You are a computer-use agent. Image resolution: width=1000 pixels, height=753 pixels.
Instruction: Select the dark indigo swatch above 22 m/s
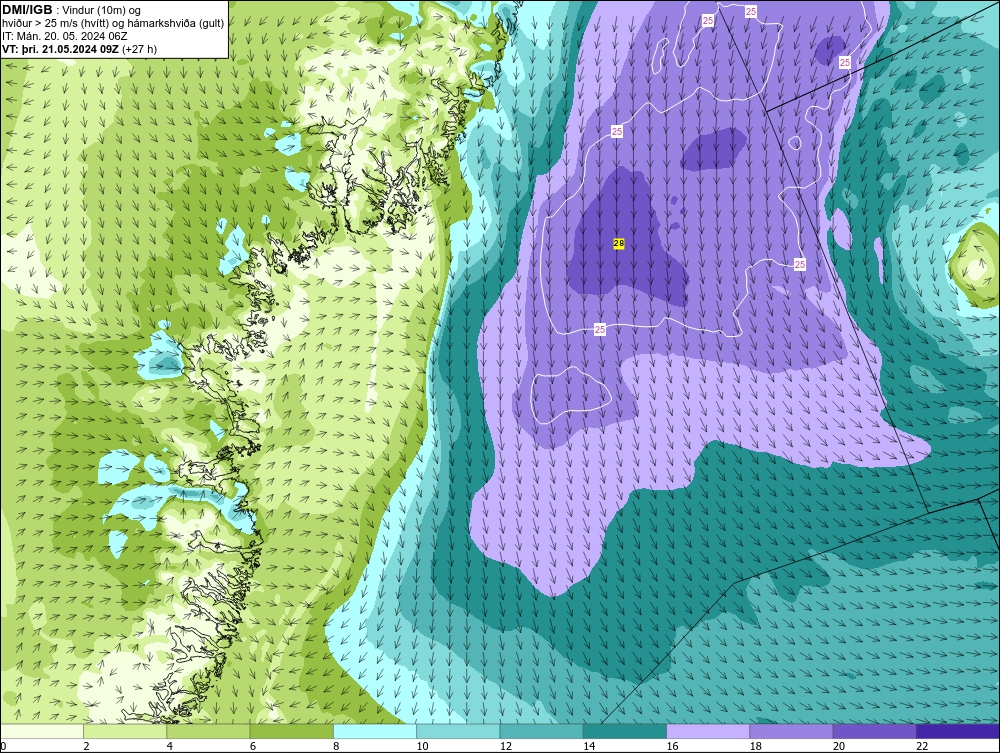958,731
